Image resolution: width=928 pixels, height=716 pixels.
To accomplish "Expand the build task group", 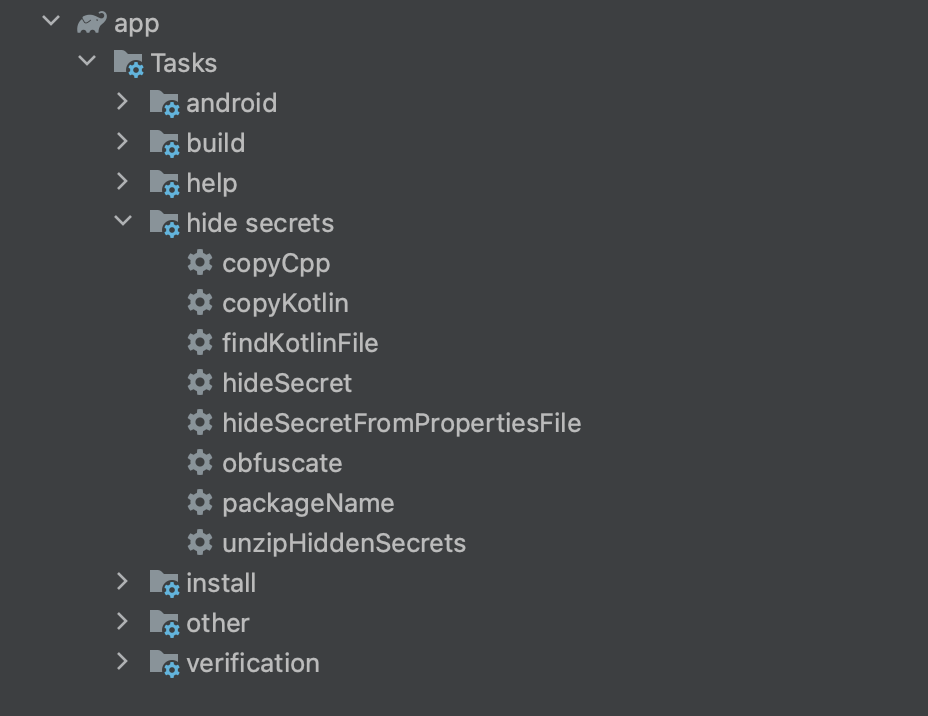I will click(123, 141).
